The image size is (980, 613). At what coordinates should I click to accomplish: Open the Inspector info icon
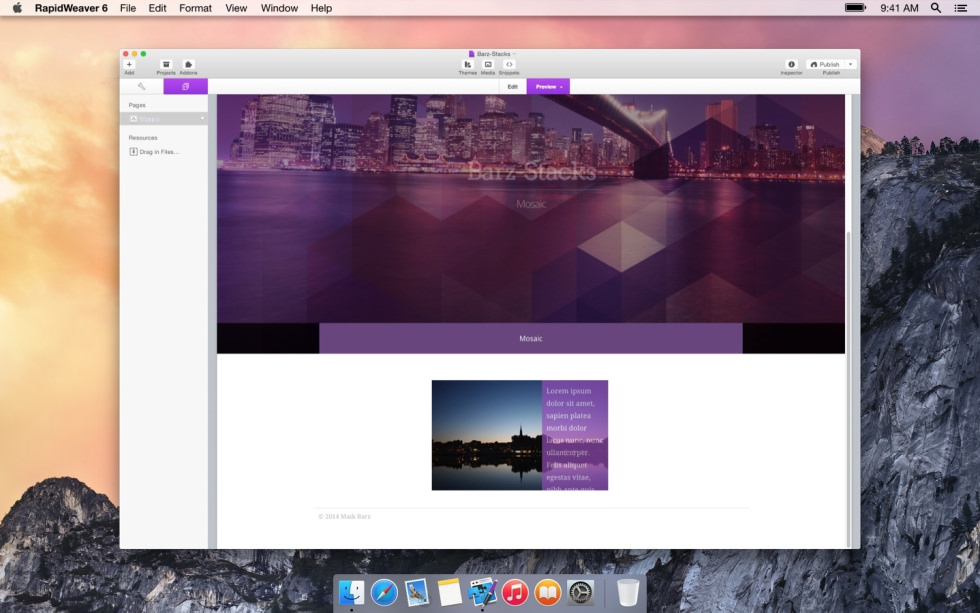[x=791, y=64]
